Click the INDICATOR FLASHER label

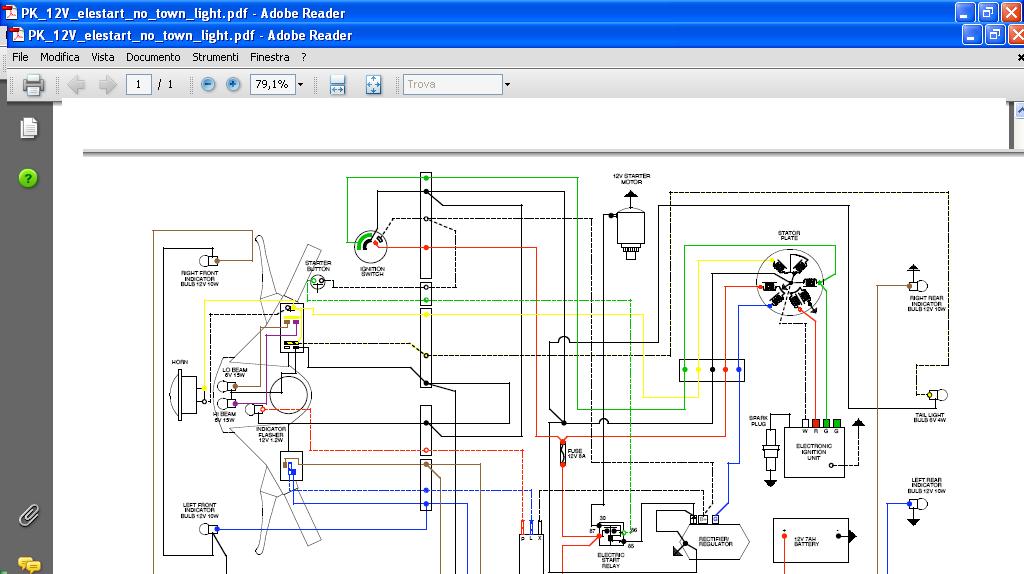tap(270, 434)
